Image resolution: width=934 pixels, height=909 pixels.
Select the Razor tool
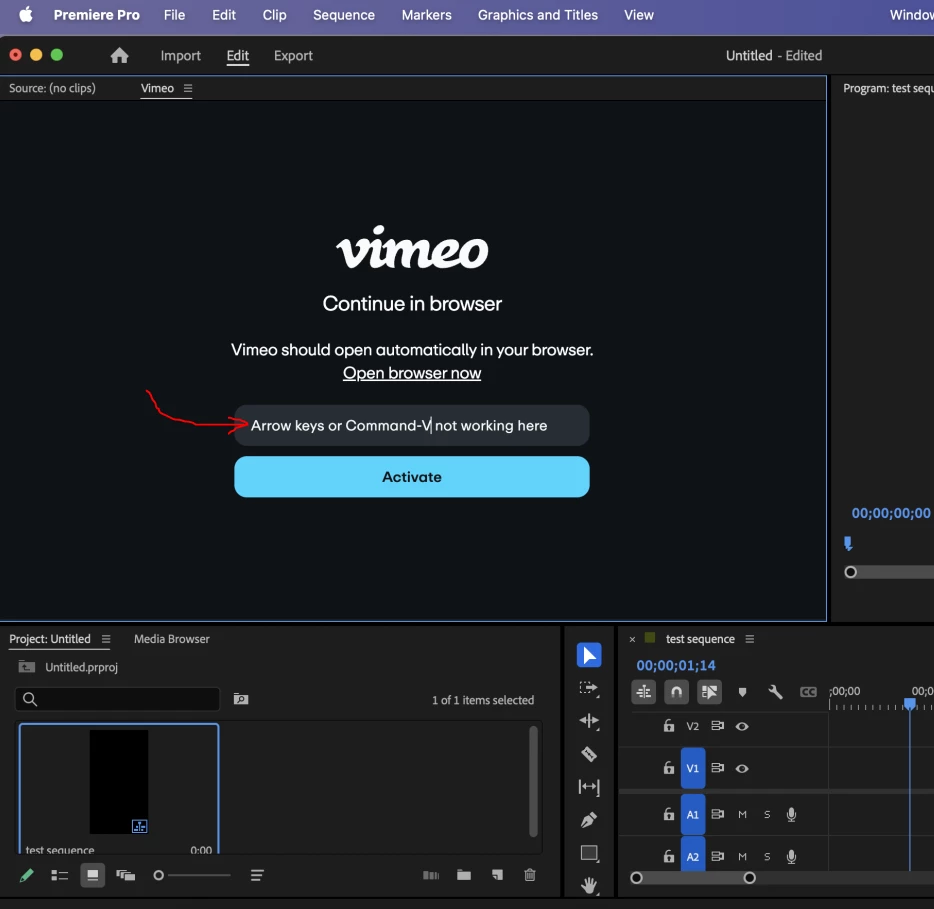(x=589, y=754)
